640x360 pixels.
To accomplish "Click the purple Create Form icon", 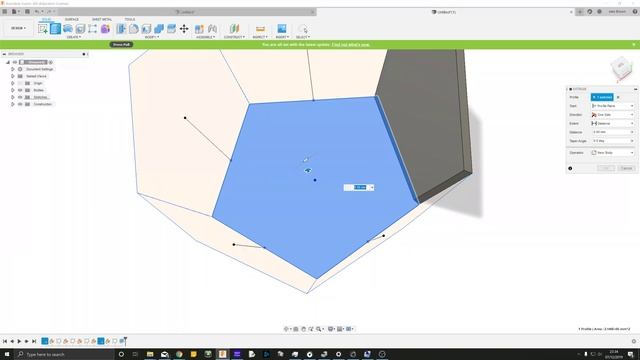I will (105, 29).
